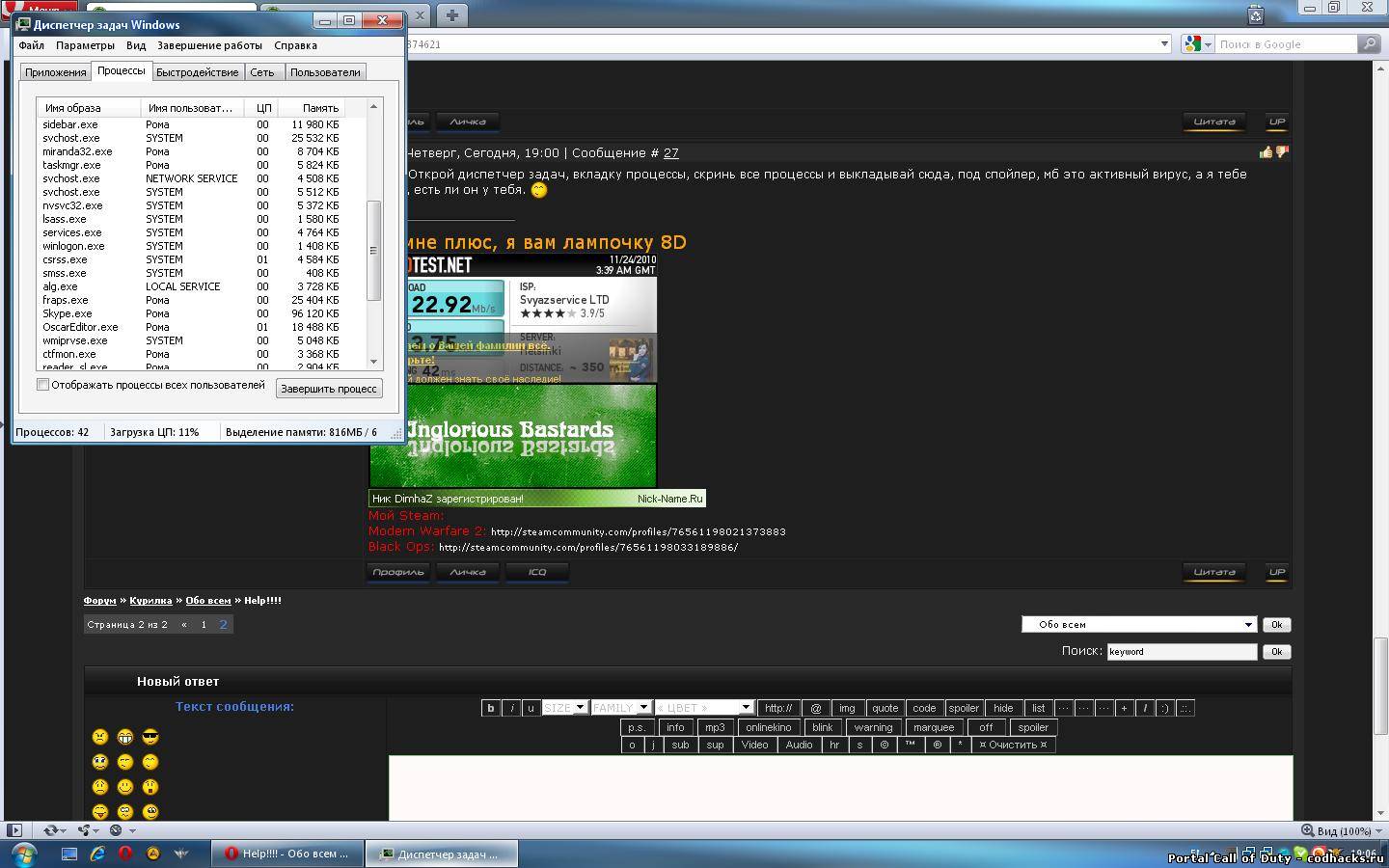Click the Диспетчер задач taskbar button
This screenshot has width=1389, height=868.
442,854
